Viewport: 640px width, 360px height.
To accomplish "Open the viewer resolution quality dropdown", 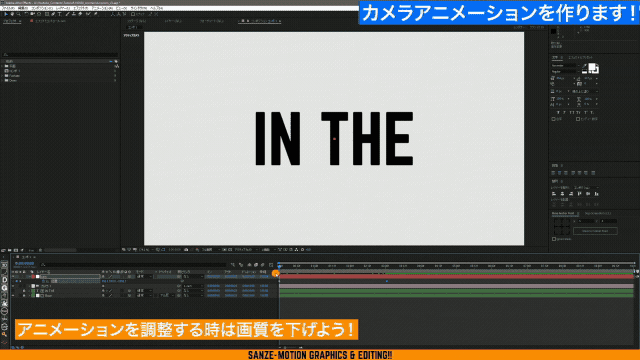I will [211, 249].
